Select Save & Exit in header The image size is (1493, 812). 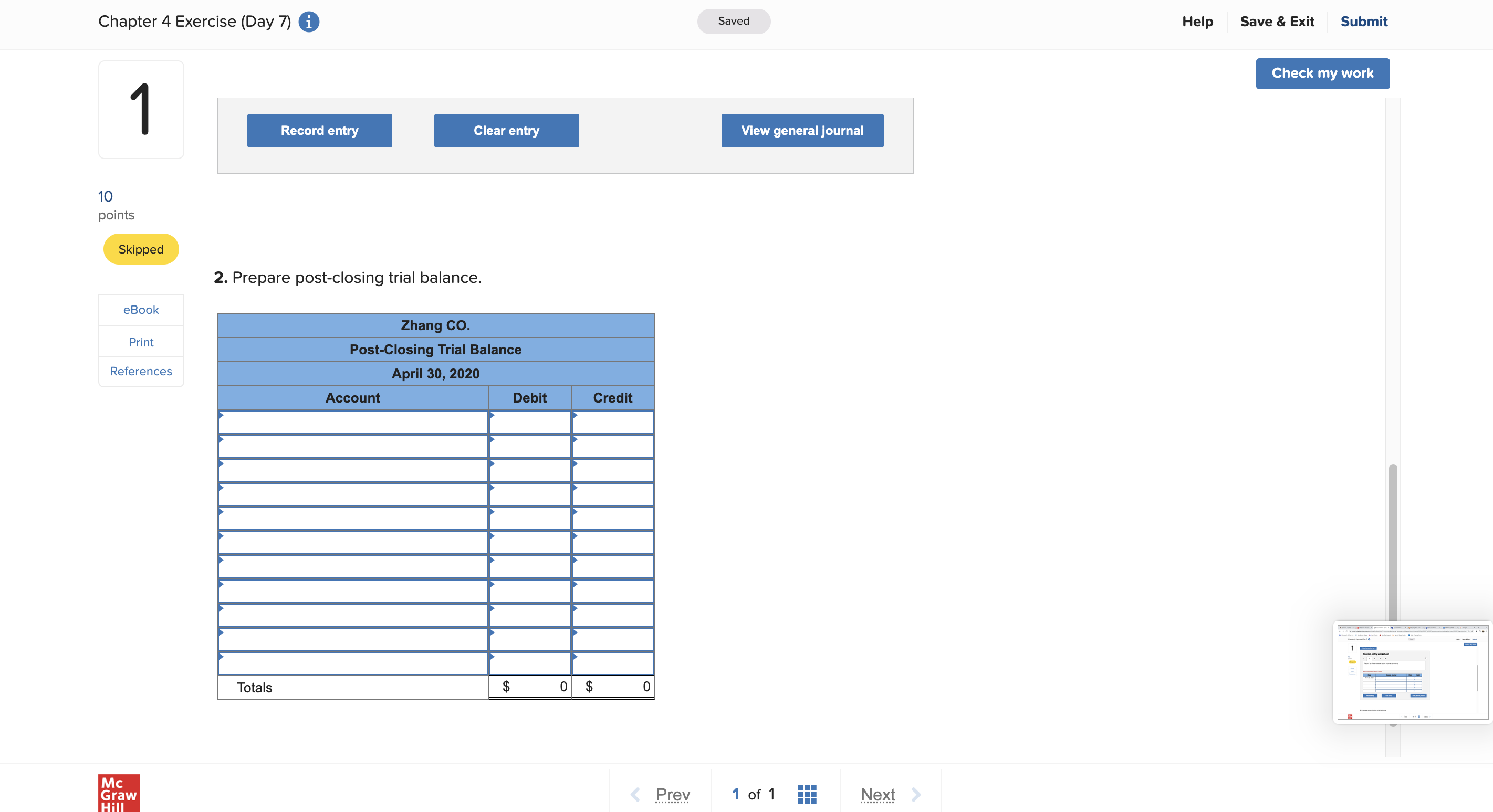click(x=1277, y=22)
